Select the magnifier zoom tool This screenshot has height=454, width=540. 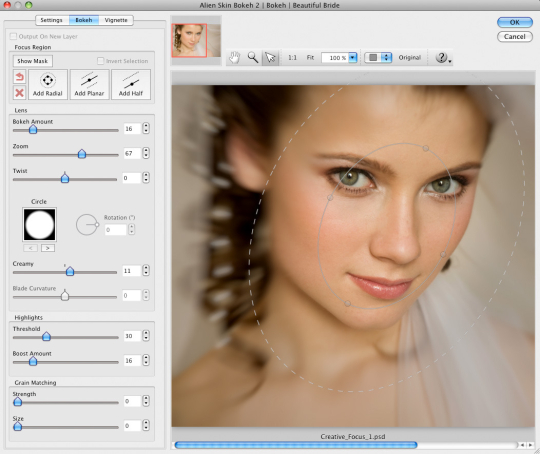[x=253, y=58]
